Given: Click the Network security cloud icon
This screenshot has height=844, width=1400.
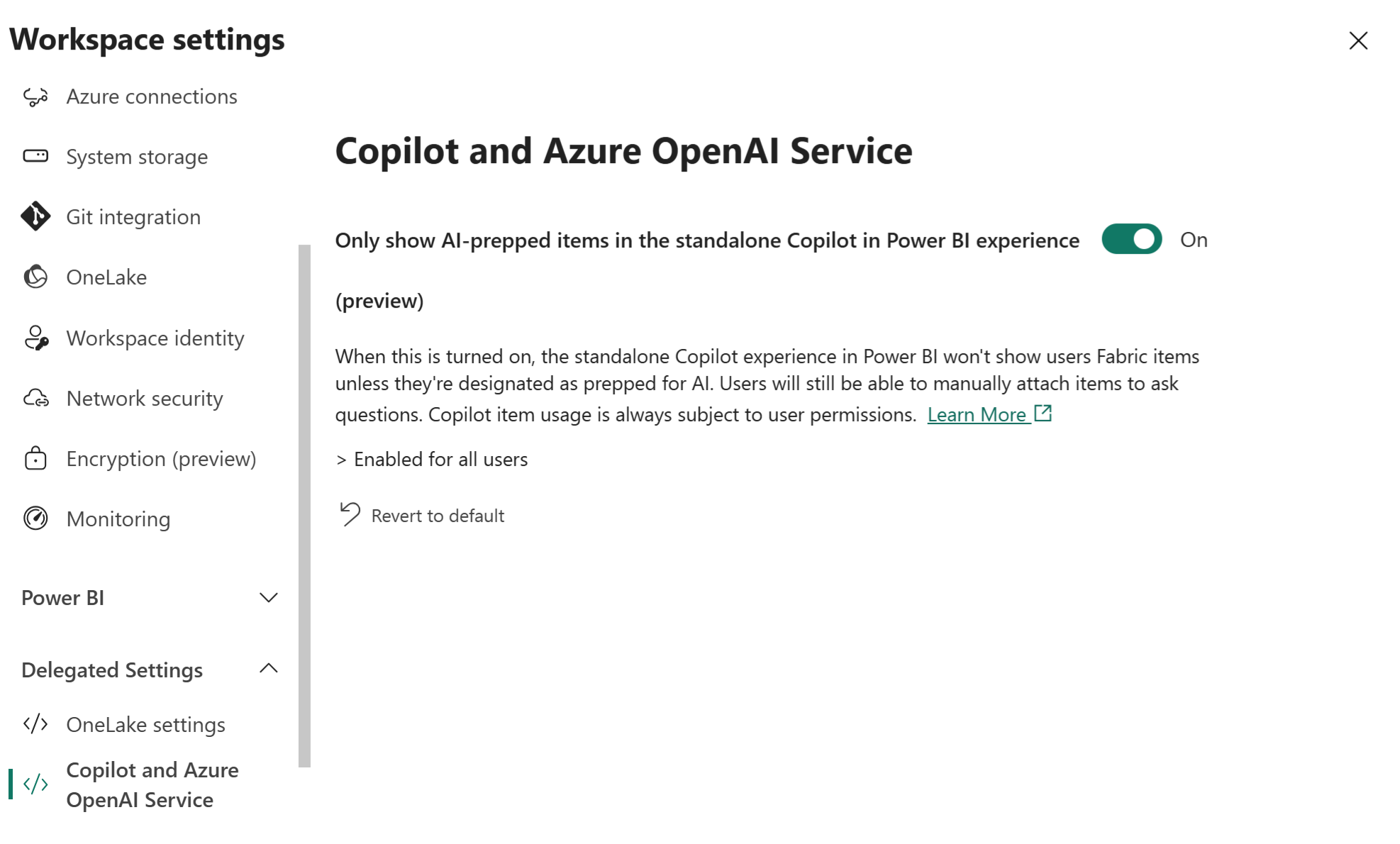Looking at the screenshot, I should [x=35, y=399].
